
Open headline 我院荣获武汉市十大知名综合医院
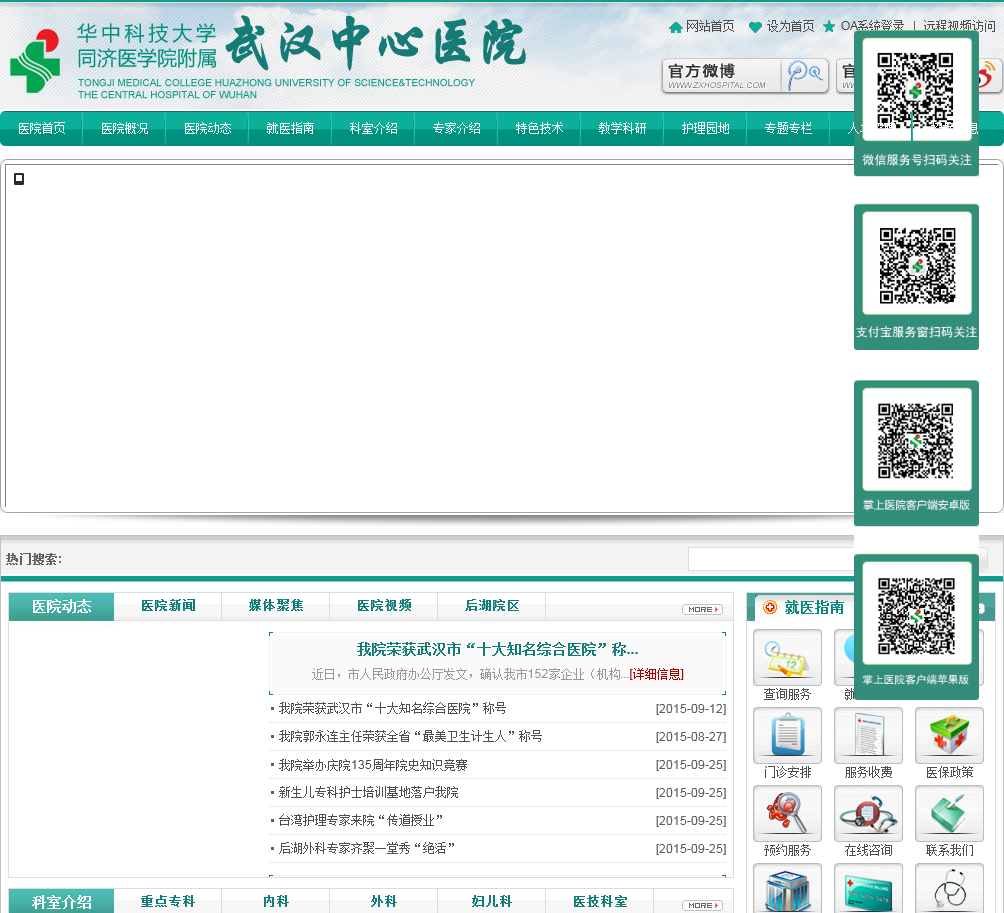[x=498, y=649]
